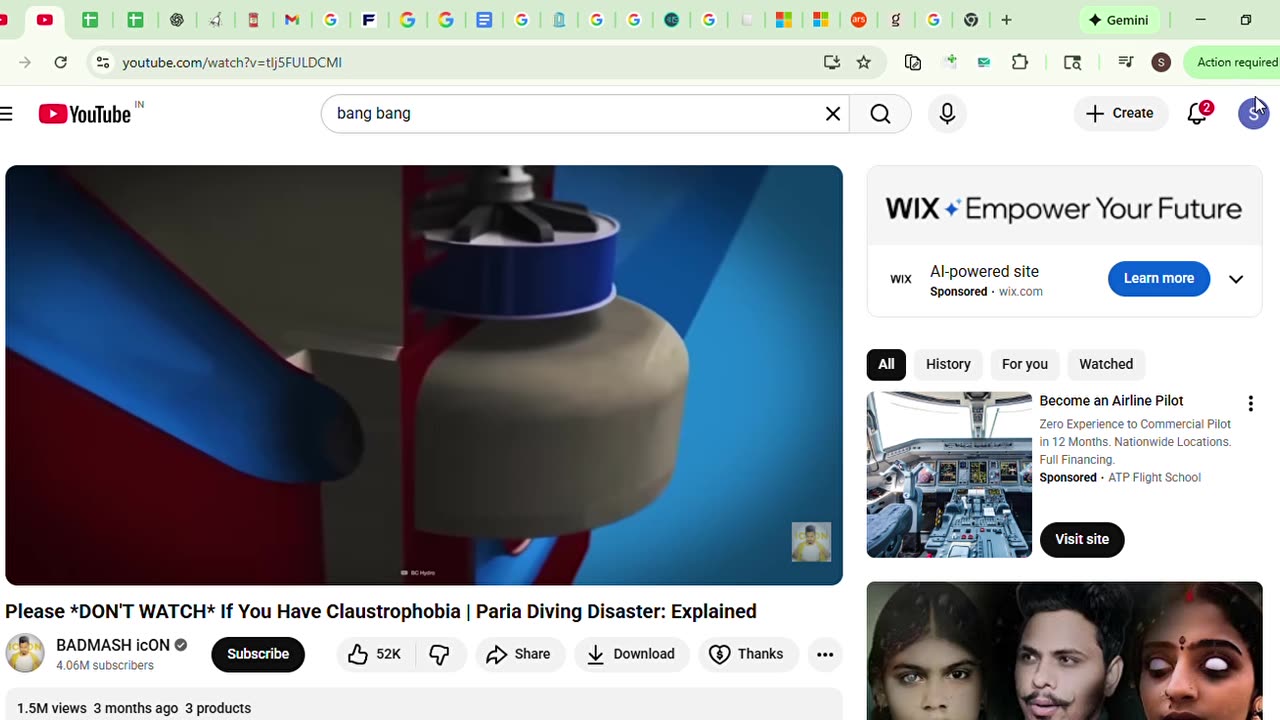Open a new browser tab
Screen dimensions: 1280x720
tap(1006, 20)
